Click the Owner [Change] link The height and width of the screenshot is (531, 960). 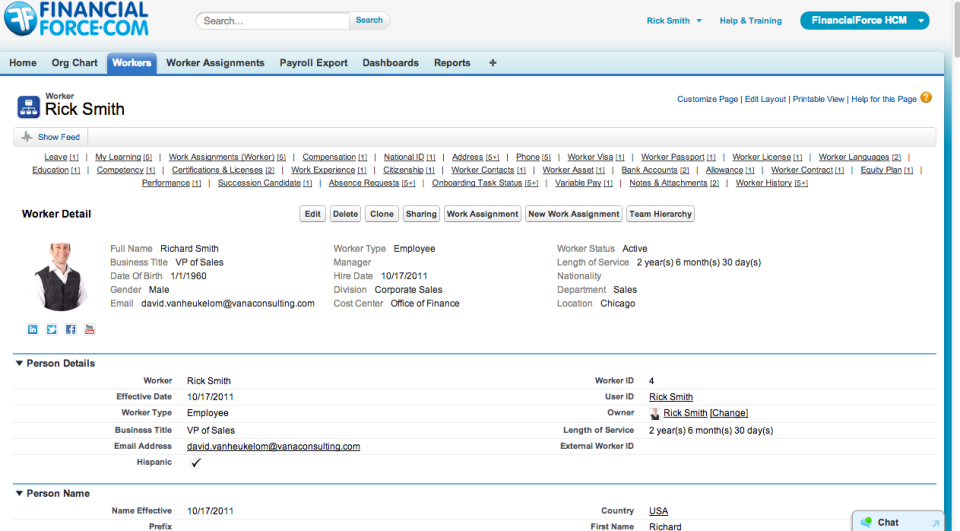(729, 413)
